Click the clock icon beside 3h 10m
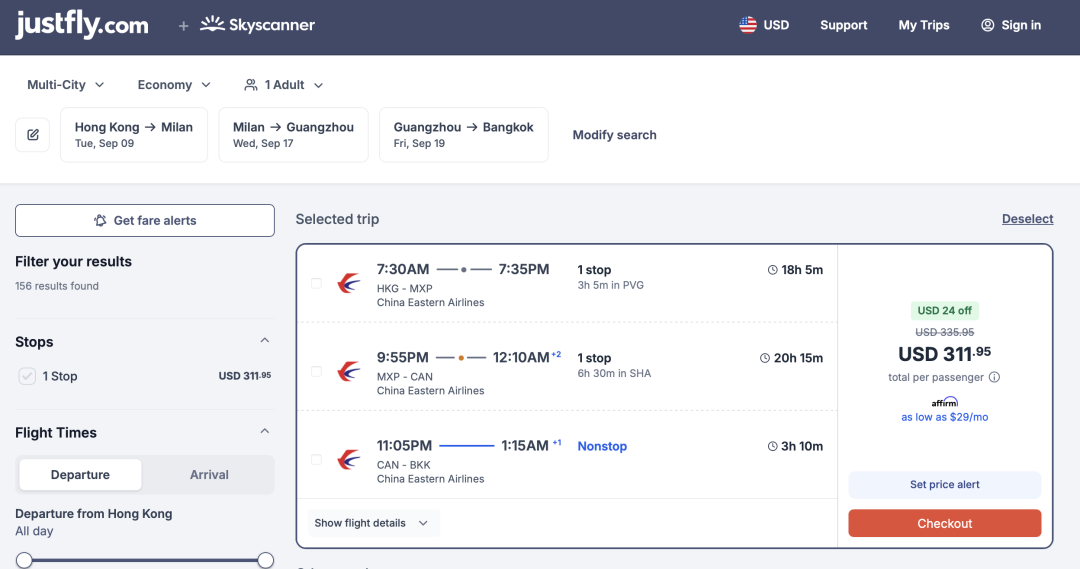Viewport: 1080px width, 569px height. (x=773, y=446)
